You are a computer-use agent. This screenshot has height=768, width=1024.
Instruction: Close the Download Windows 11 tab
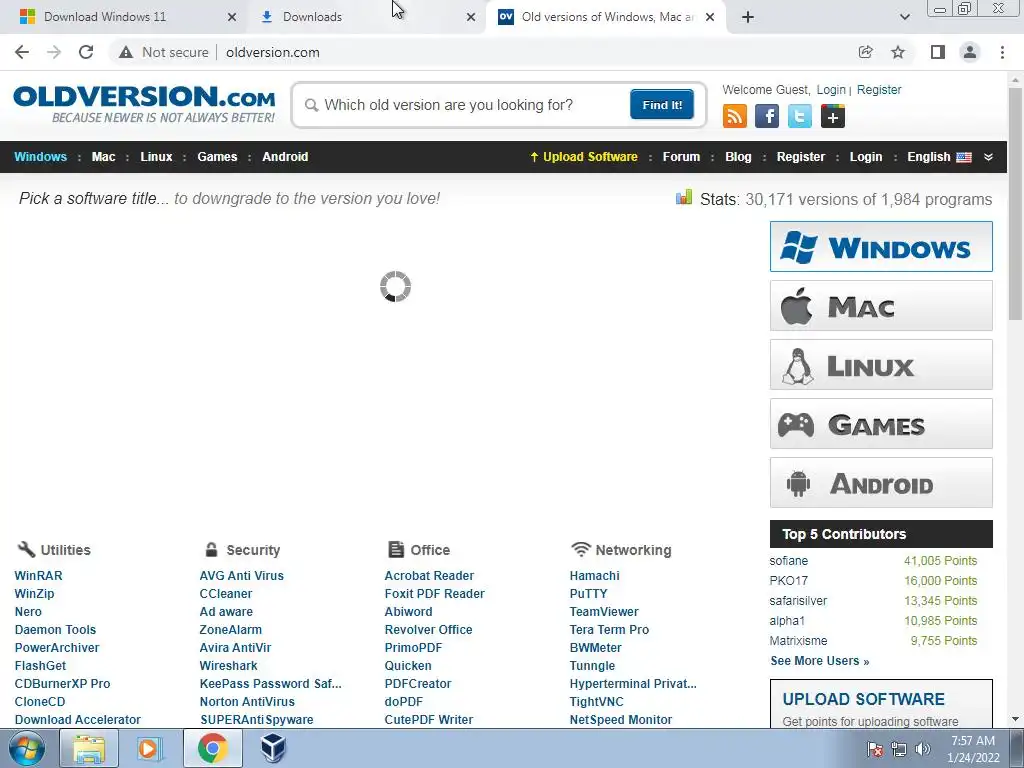[x=232, y=17]
